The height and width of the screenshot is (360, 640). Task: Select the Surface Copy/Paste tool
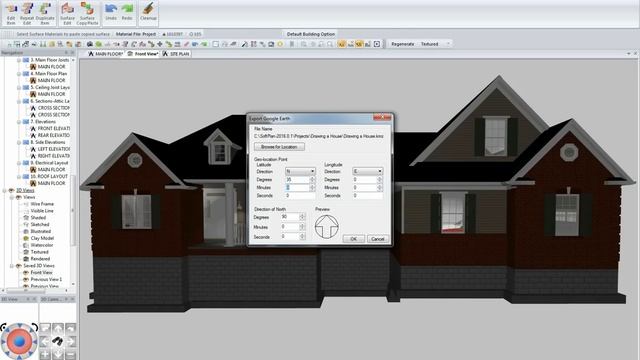click(87, 13)
